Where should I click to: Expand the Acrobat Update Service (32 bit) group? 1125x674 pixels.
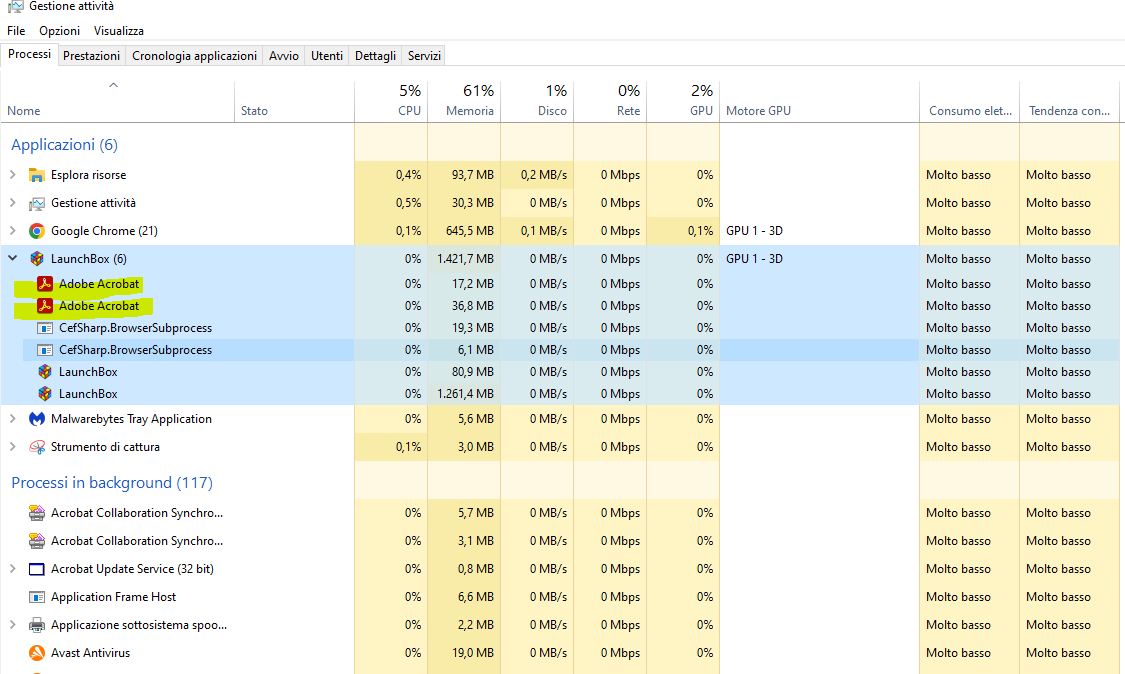(x=12, y=568)
